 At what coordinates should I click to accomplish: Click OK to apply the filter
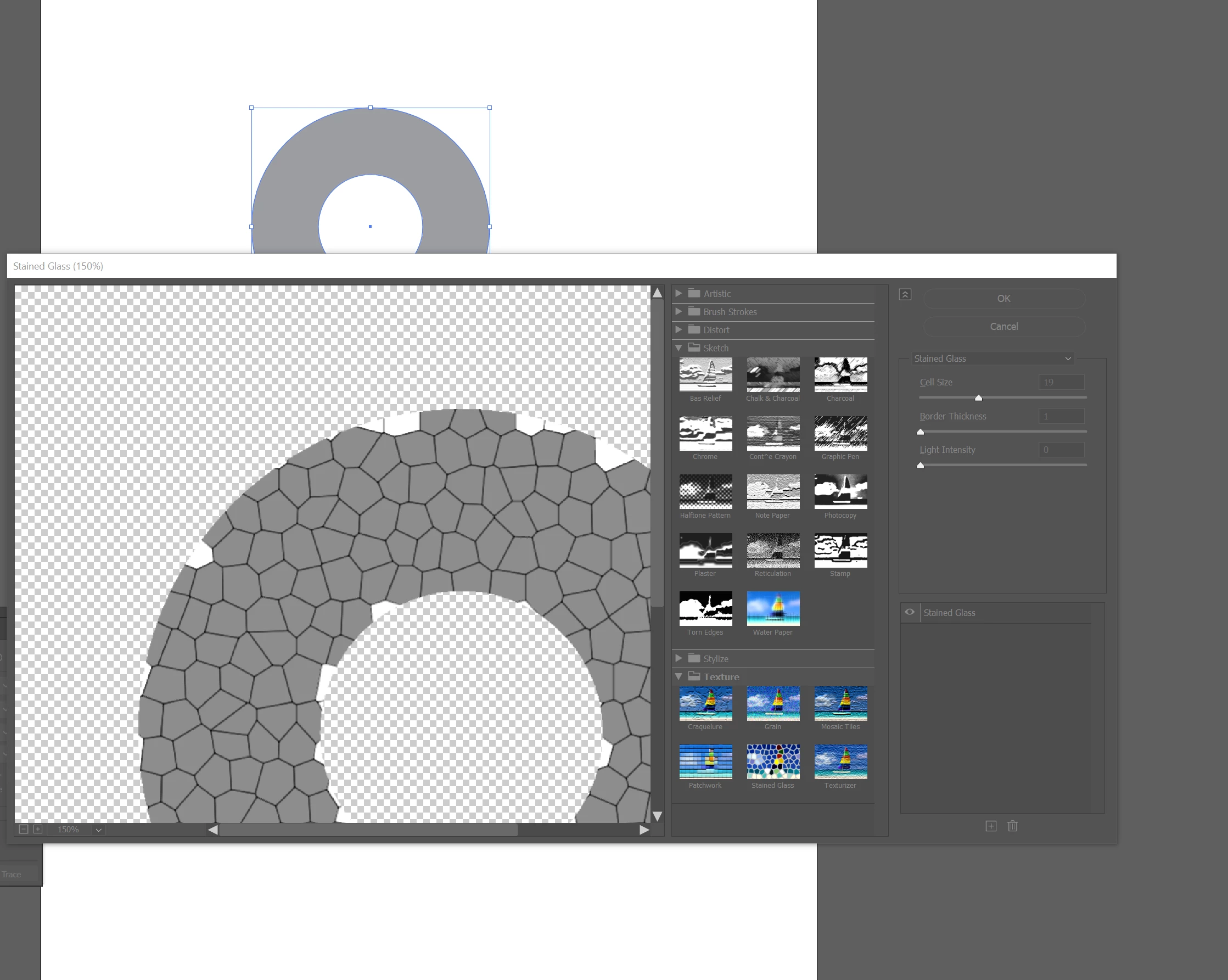coord(1003,299)
